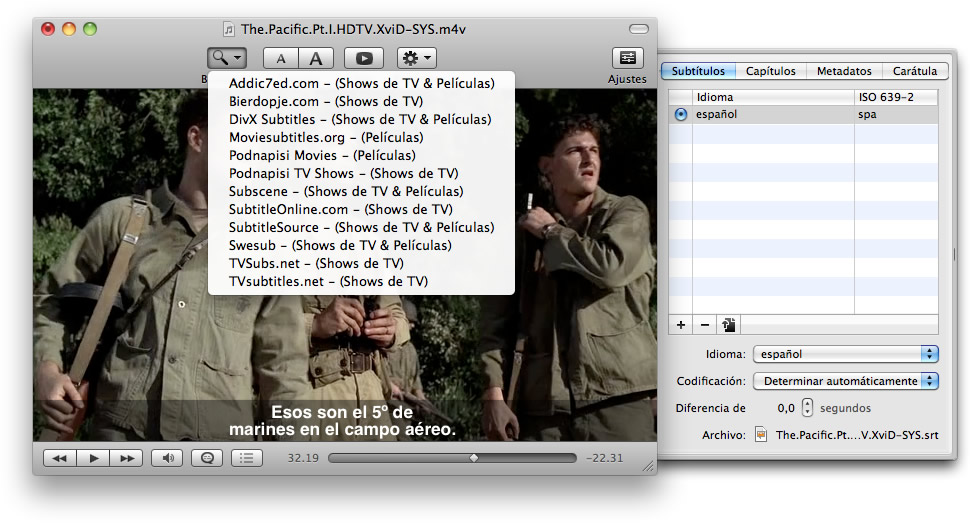This screenshot has height=523, width=970.
Task: Toggle the Ajustes settings panel icon
Action: coord(627,58)
